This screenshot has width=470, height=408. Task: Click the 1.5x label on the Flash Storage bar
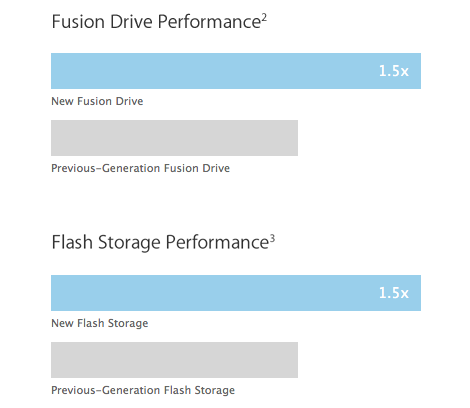pyautogui.click(x=394, y=293)
